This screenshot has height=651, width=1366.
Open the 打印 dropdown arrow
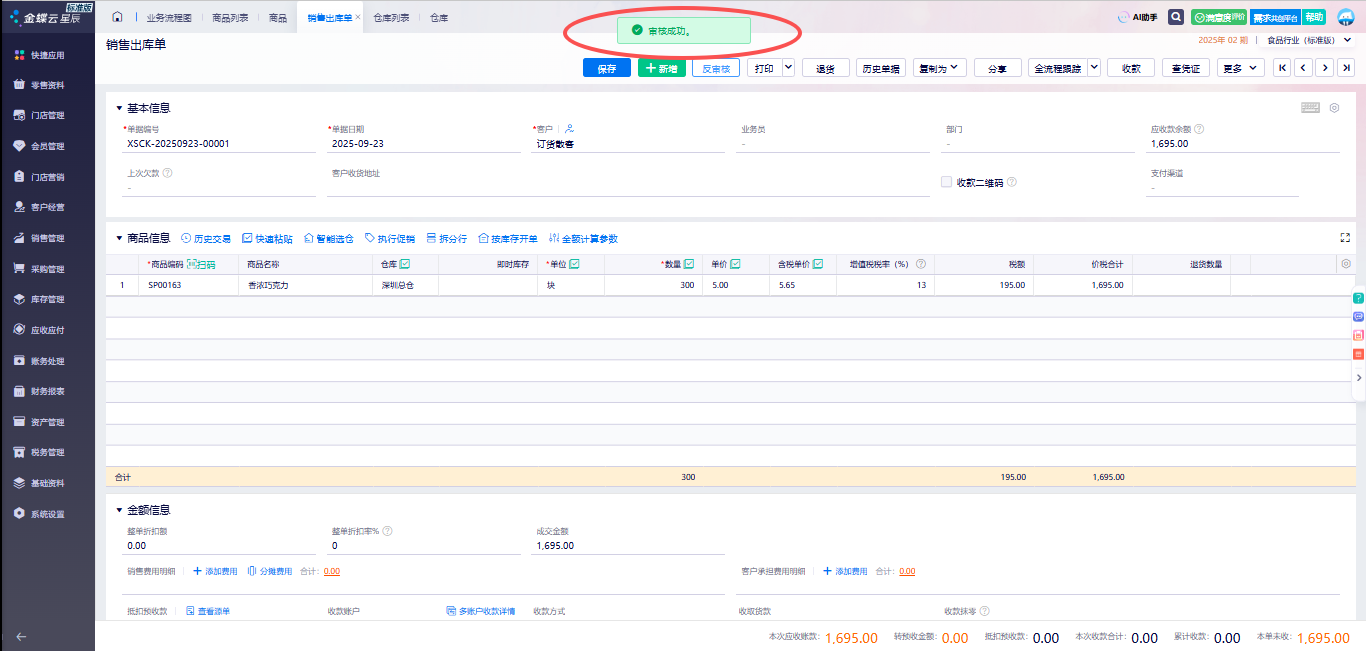788,68
